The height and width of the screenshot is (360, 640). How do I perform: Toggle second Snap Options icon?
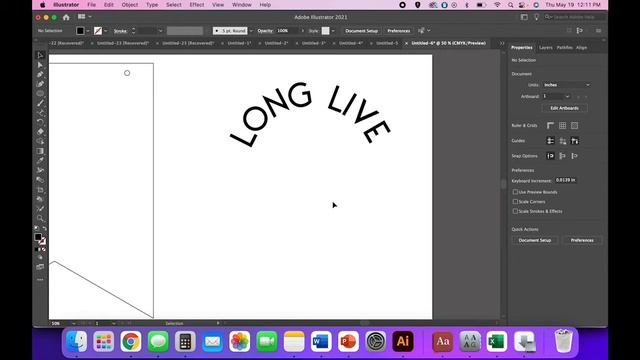coord(562,156)
